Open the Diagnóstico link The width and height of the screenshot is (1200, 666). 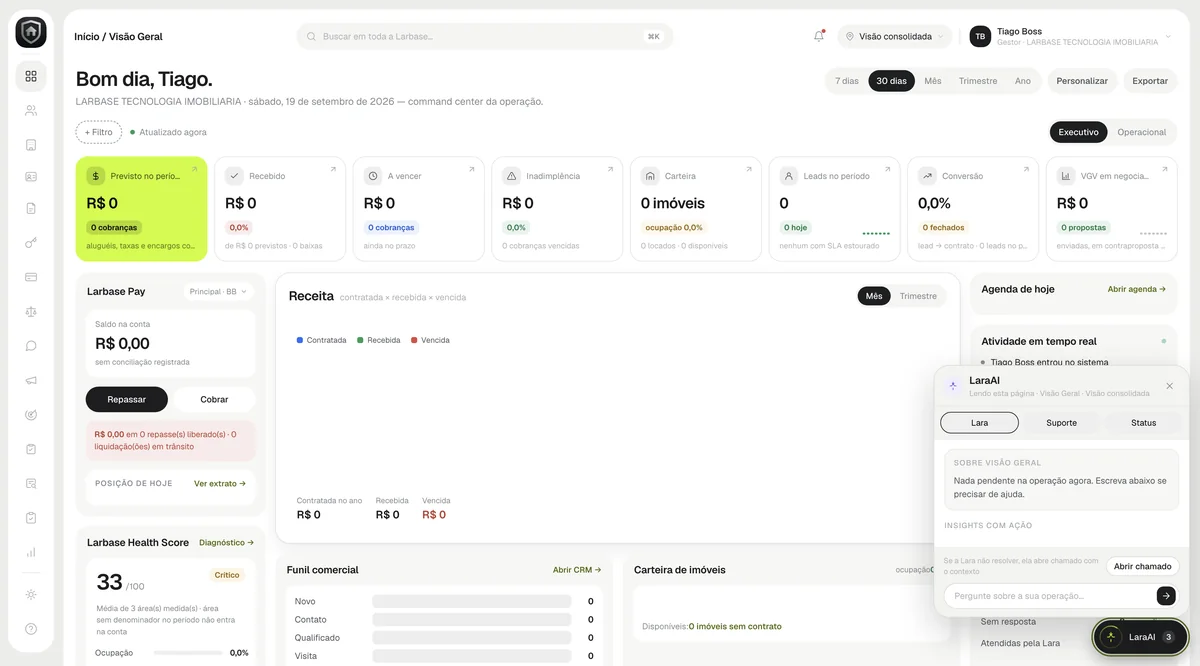point(227,543)
